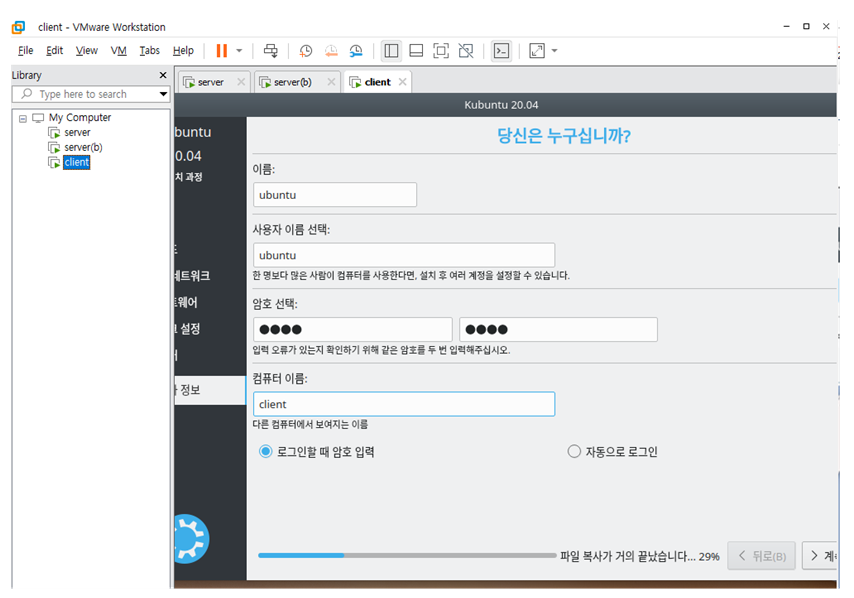Switch to the server tab
The height and width of the screenshot is (598, 854).
point(210,82)
